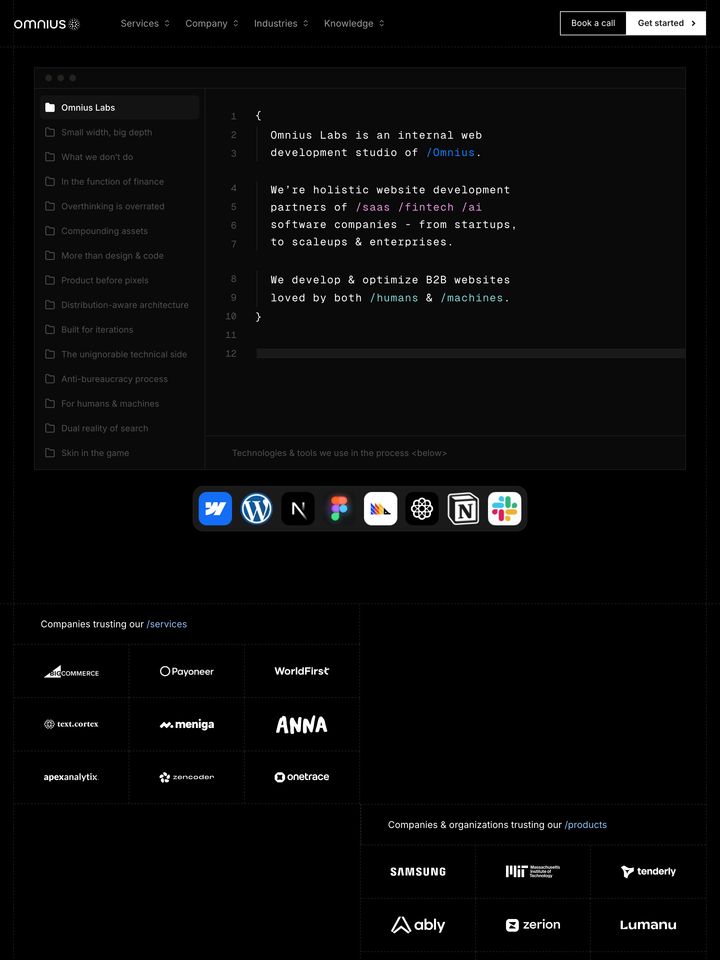
Task: Open the 'Anti-bureaucracy process' folder
Action: pos(119,379)
